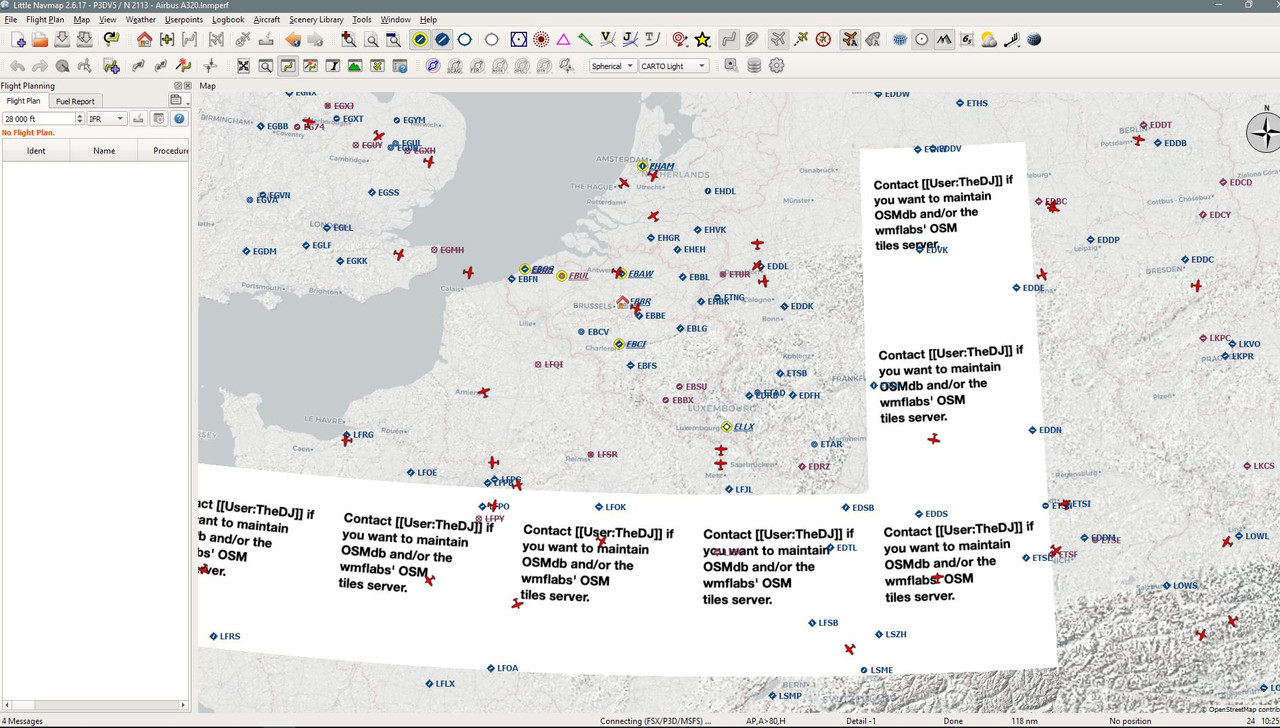Click the map zoom in icon

tap(348, 40)
